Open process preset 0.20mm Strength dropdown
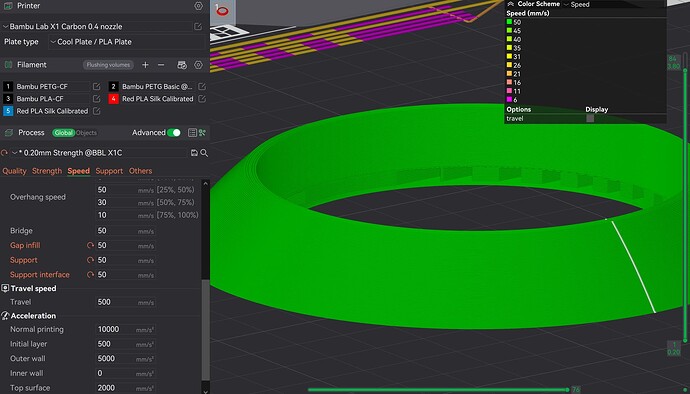The height and width of the screenshot is (394, 690). 99,153
